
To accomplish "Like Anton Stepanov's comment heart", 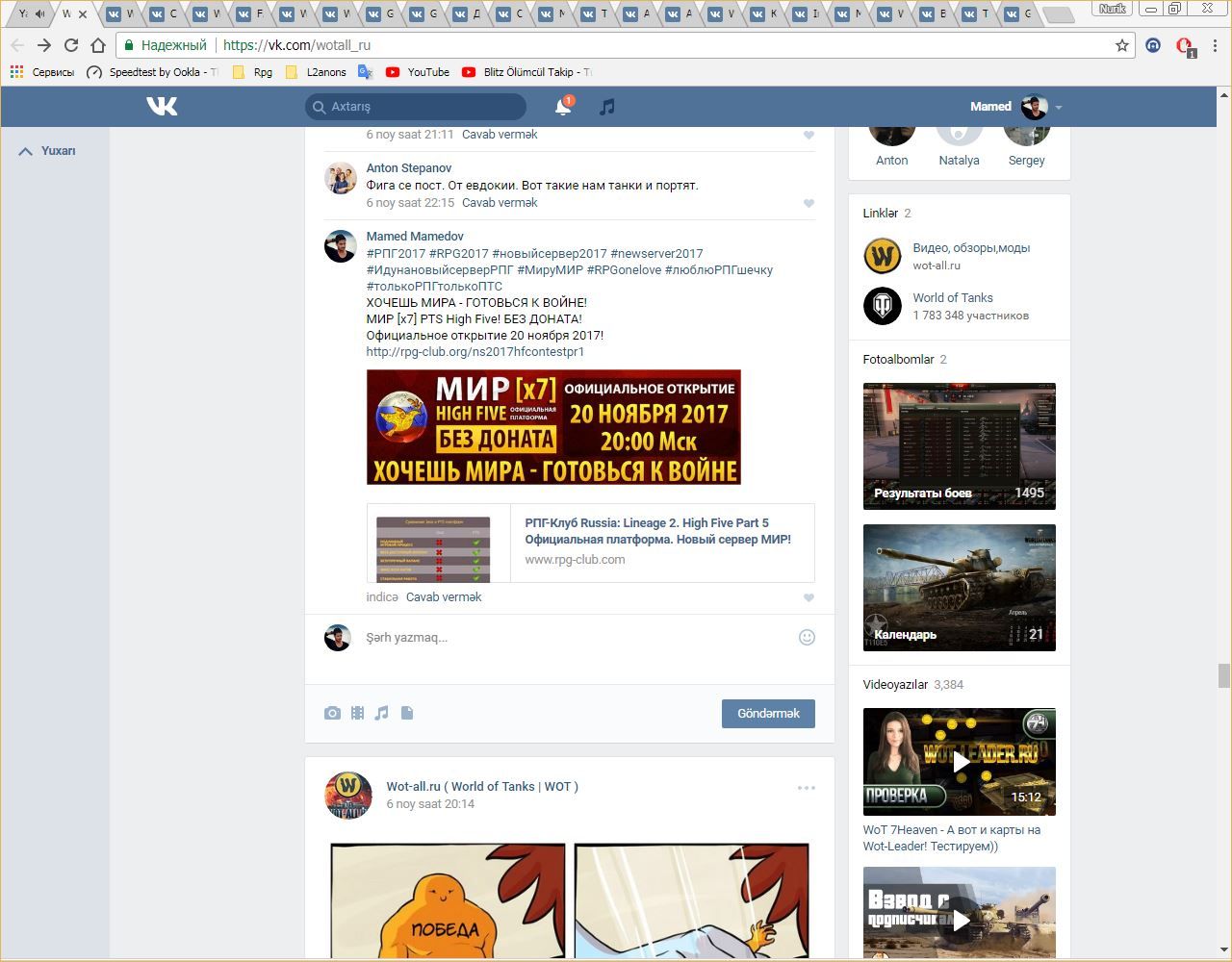I will tap(808, 203).
